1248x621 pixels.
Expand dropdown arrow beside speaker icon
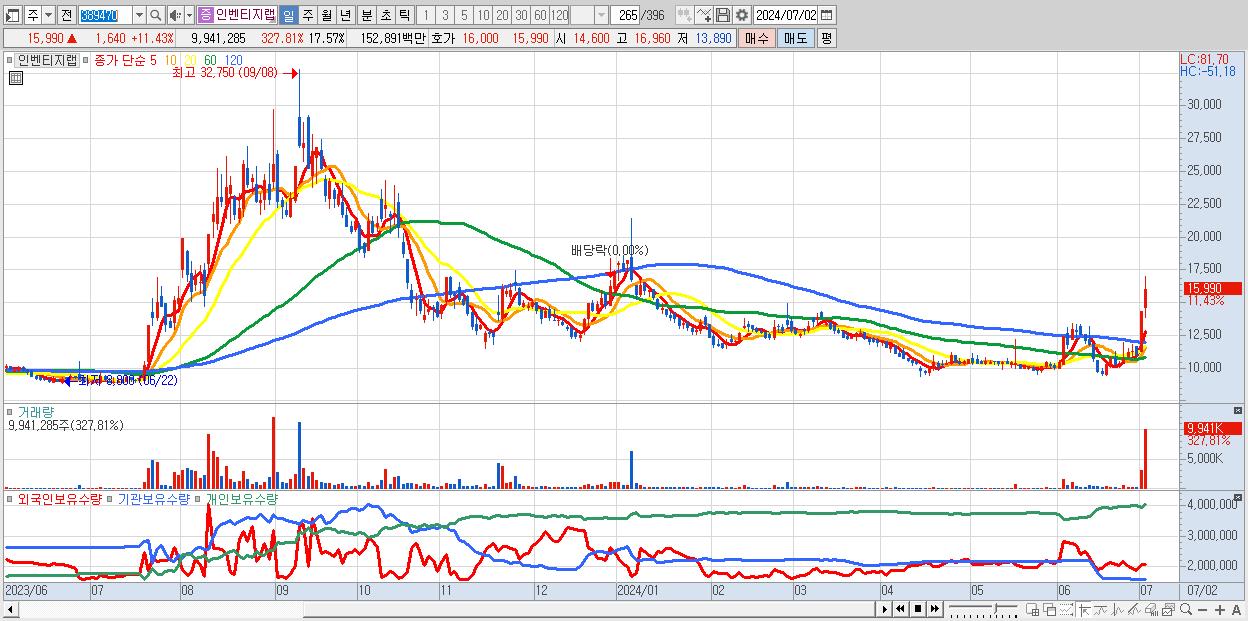pyautogui.click(x=189, y=15)
